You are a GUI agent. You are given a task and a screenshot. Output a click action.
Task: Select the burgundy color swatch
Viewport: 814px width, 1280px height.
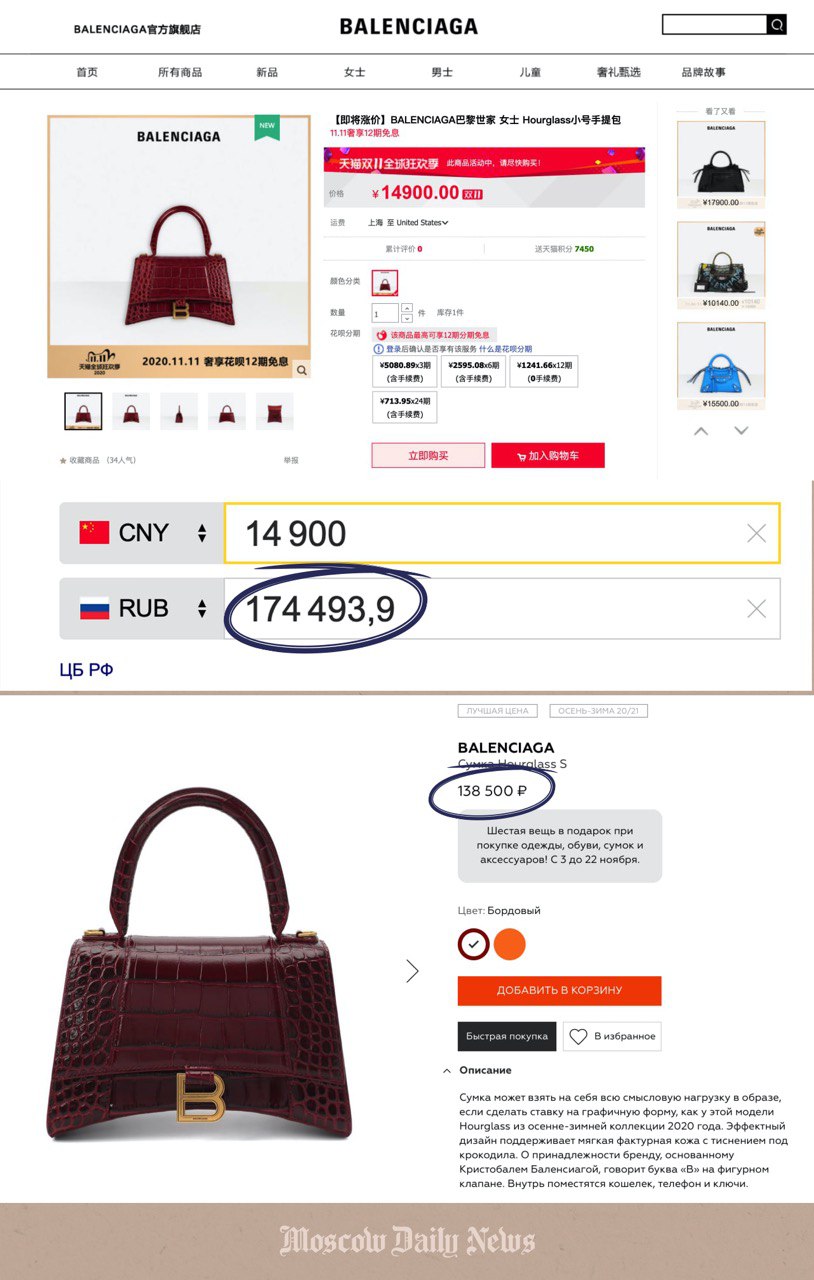coord(473,944)
